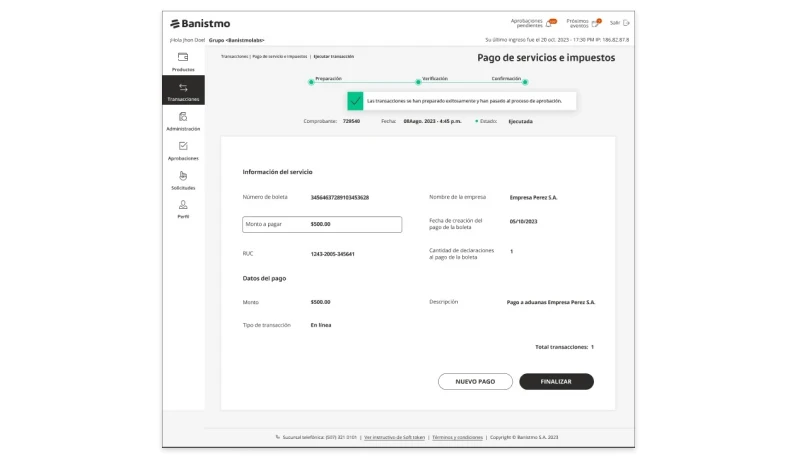Click the Ejecutada status text

(521, 121)
